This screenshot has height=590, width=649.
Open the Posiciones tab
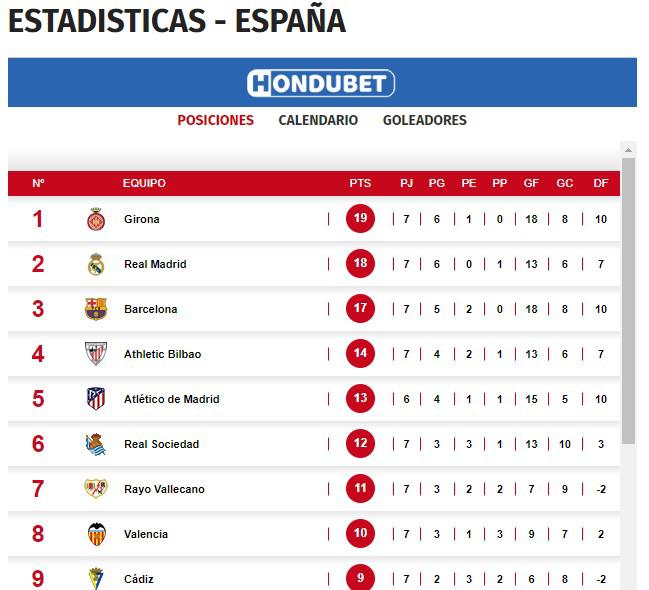pos(215,120)
